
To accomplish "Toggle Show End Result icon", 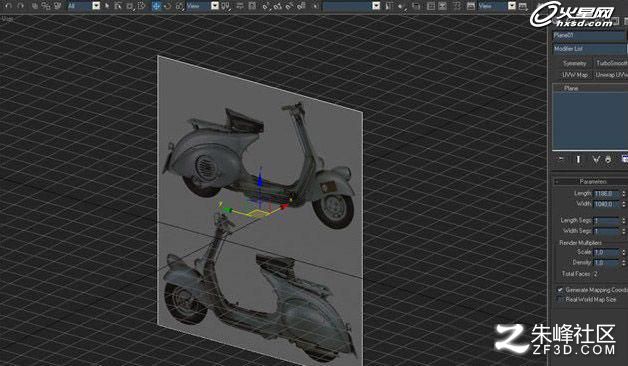I will tap(578, 159).
